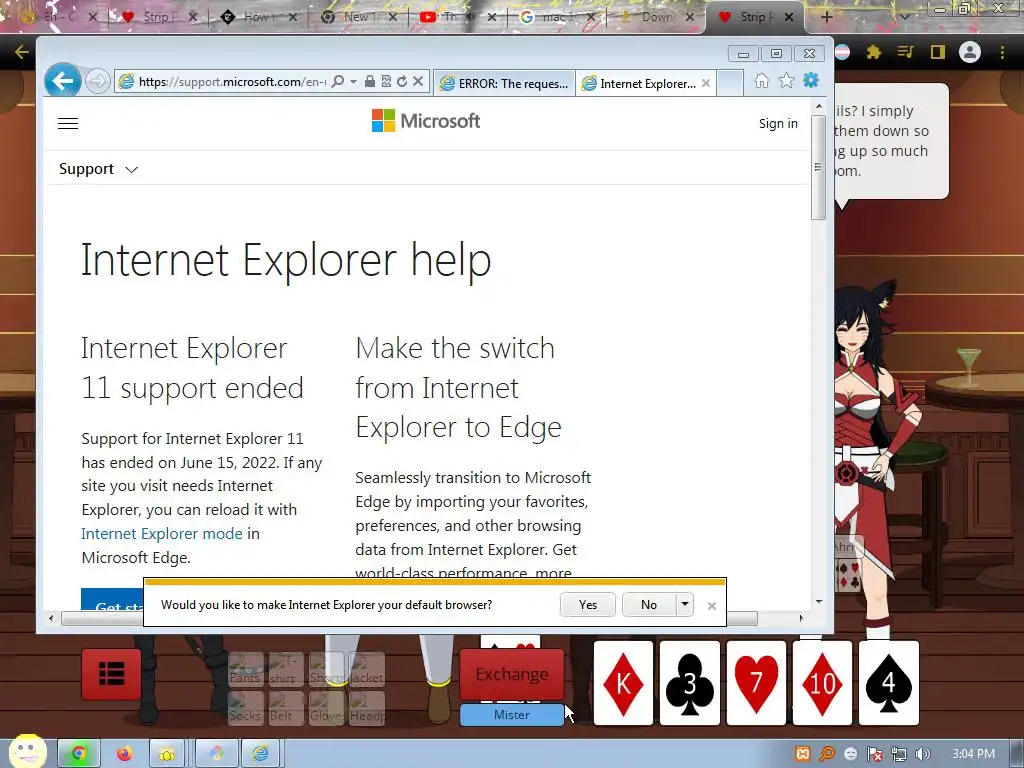Refresh the Internet Explorer page
The height and width of the screenshot is (768, 1024).
[402, 81]
